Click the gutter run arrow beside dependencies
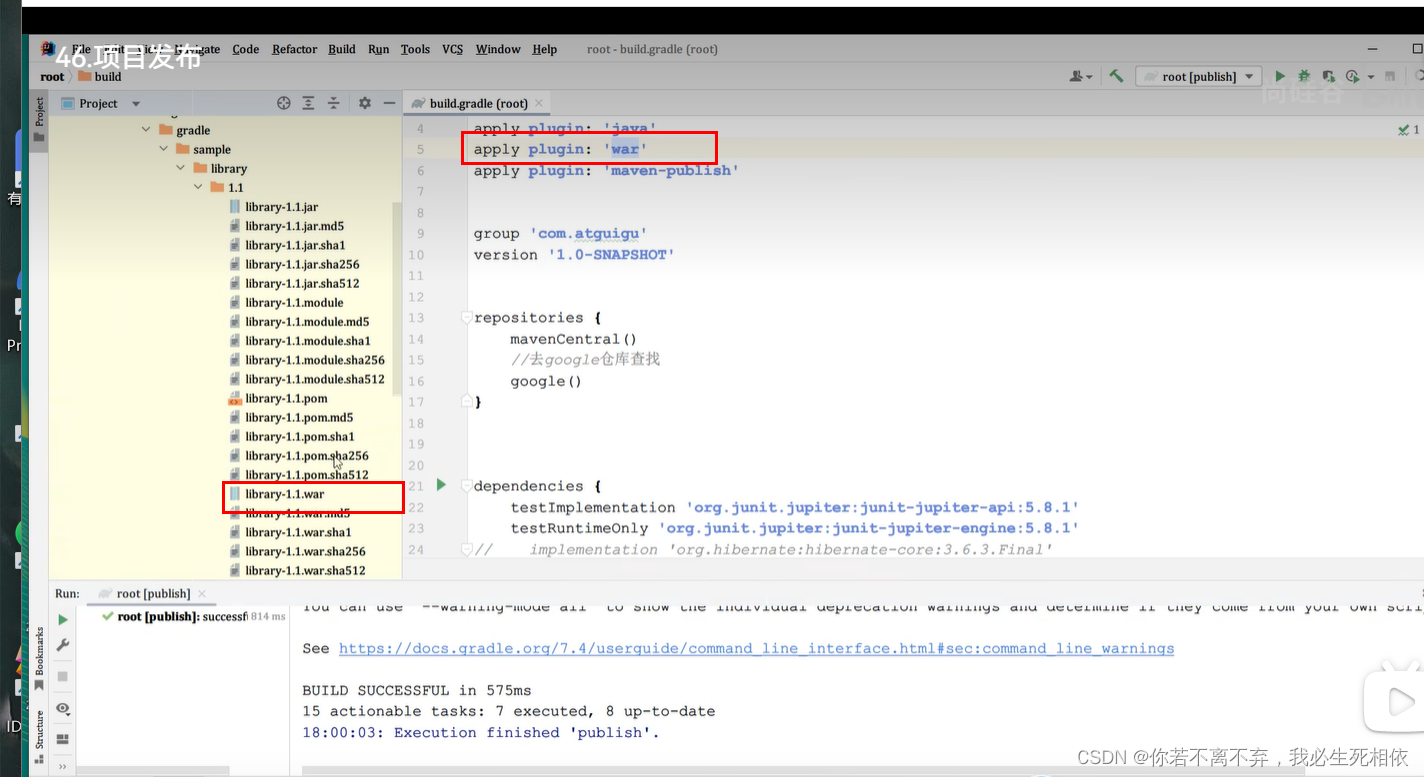The image size is (1424, 777). pos(441,485)
